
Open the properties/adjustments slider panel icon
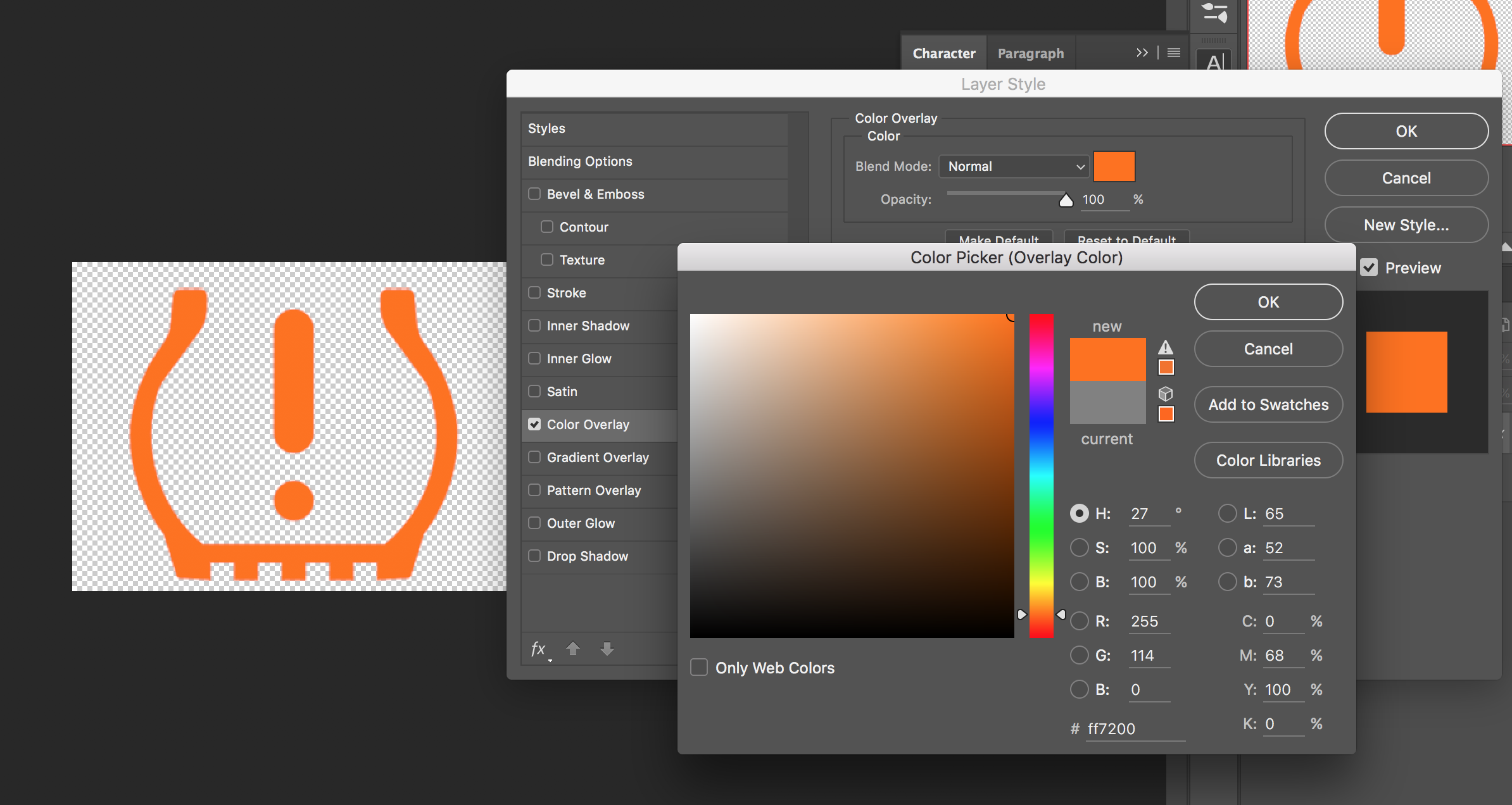1214,13
